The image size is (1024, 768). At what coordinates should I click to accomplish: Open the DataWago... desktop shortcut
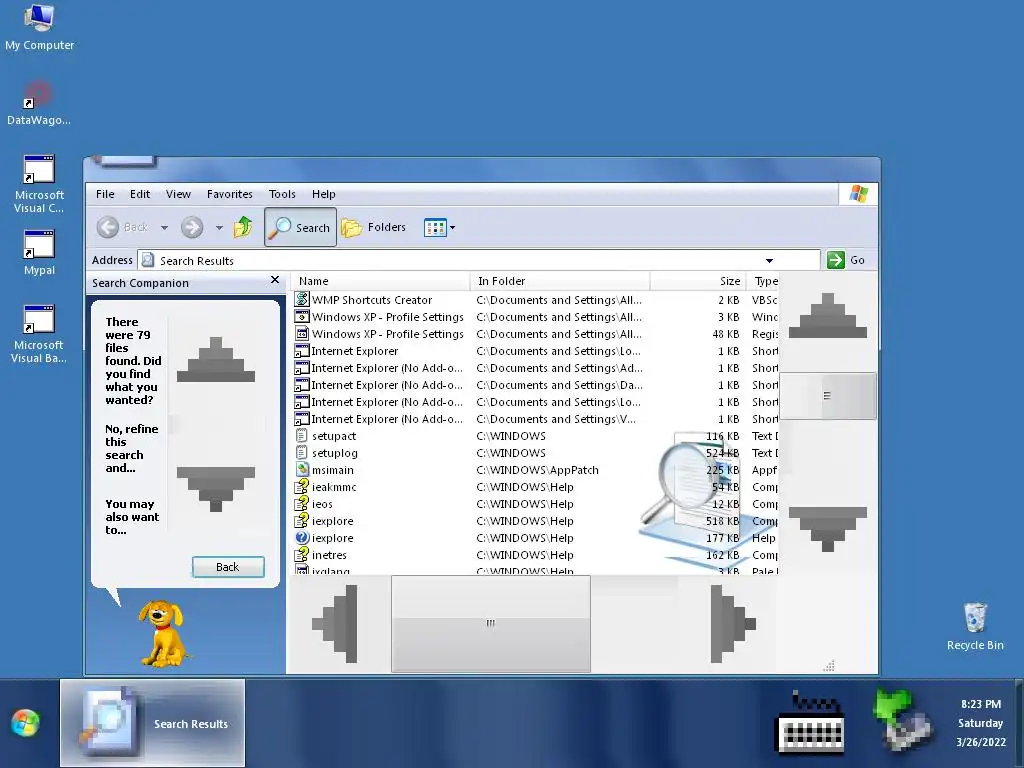click(39, 103)
